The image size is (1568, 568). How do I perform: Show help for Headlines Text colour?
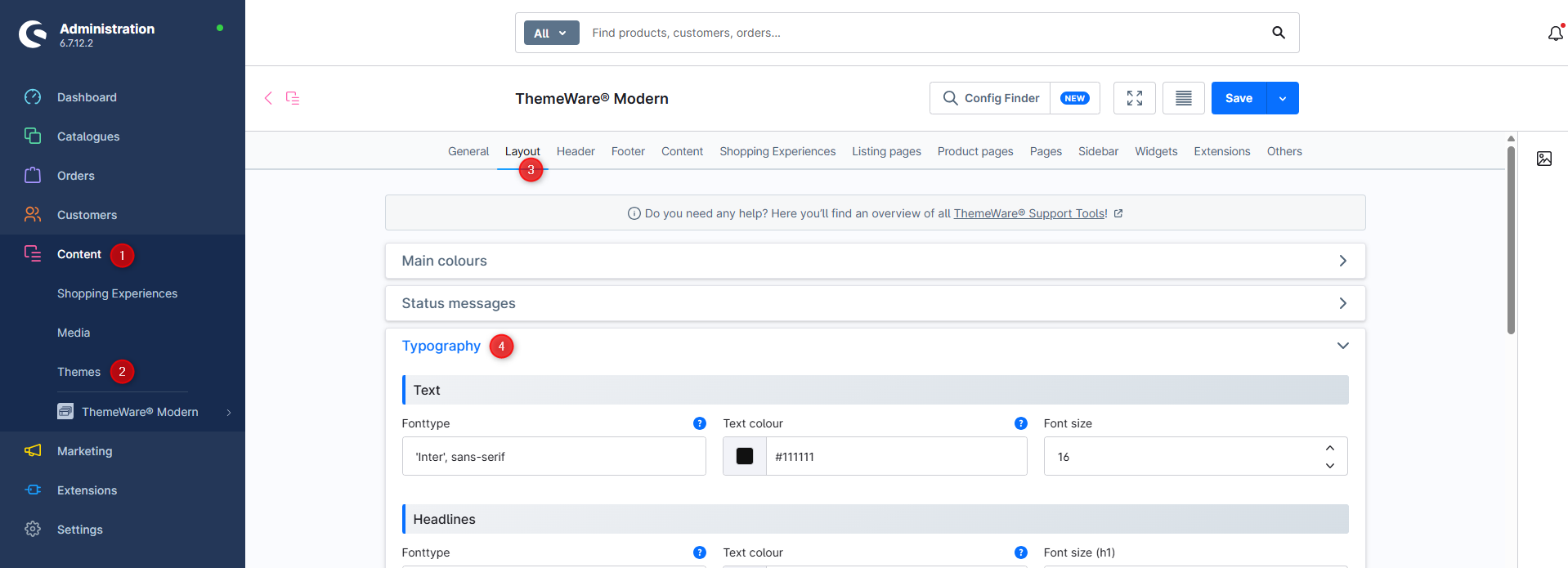click(1021, 552)
